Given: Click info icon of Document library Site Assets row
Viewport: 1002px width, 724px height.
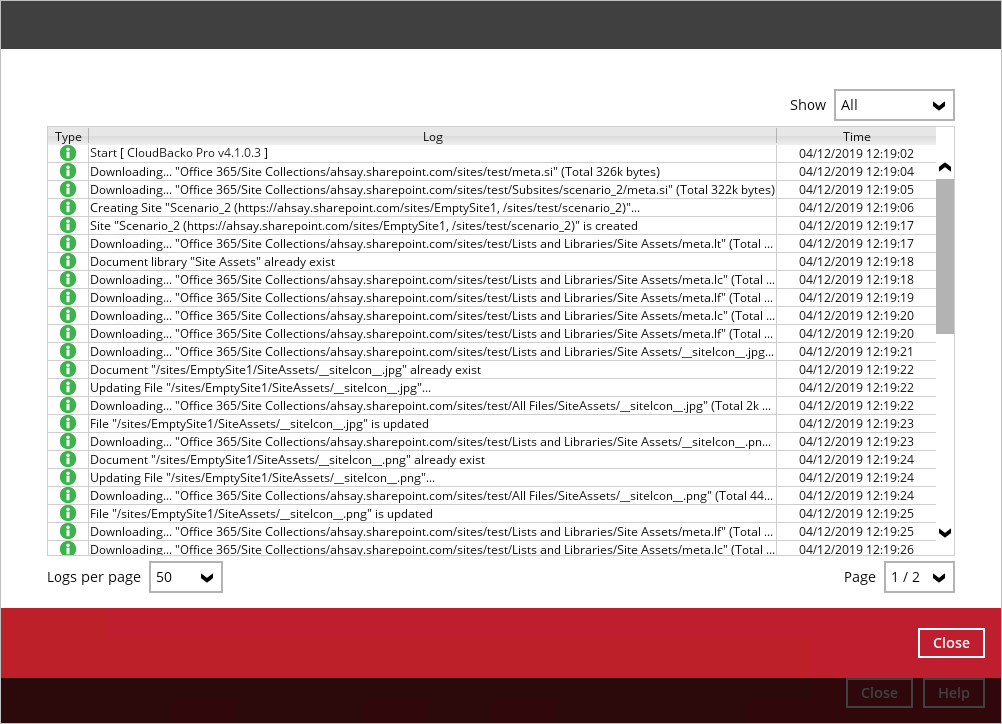Looking at the screenshot, I should tap(68, 261).
